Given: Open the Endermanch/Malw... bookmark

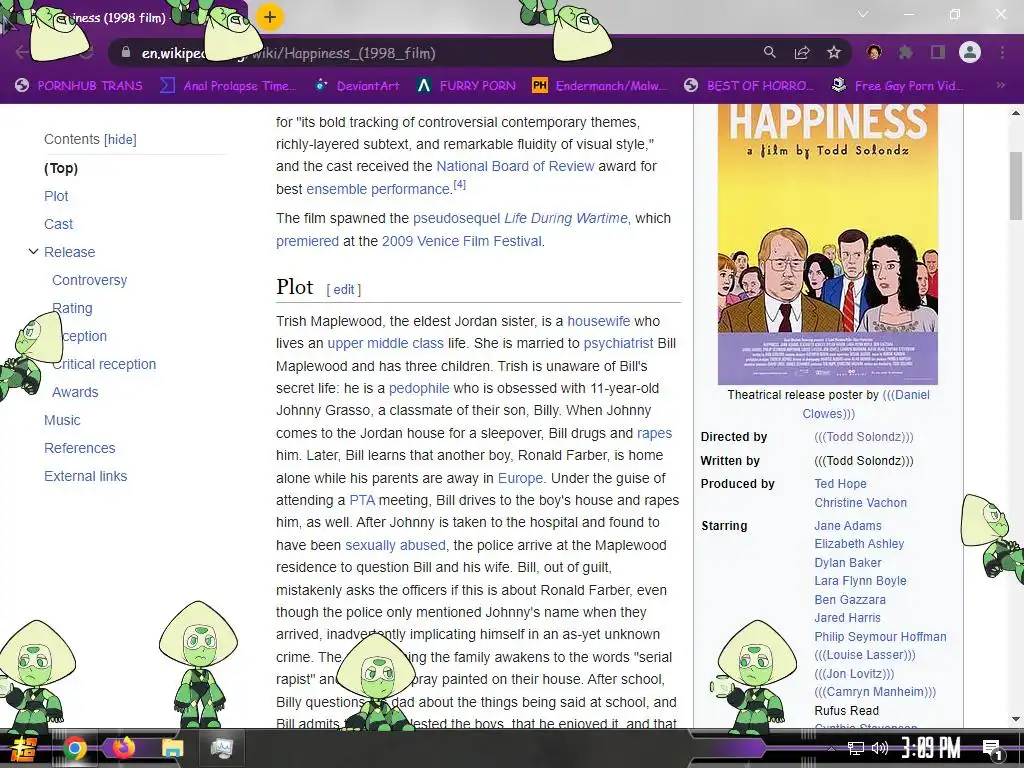Looking at the screenshot, I should [x=600, y=86].
